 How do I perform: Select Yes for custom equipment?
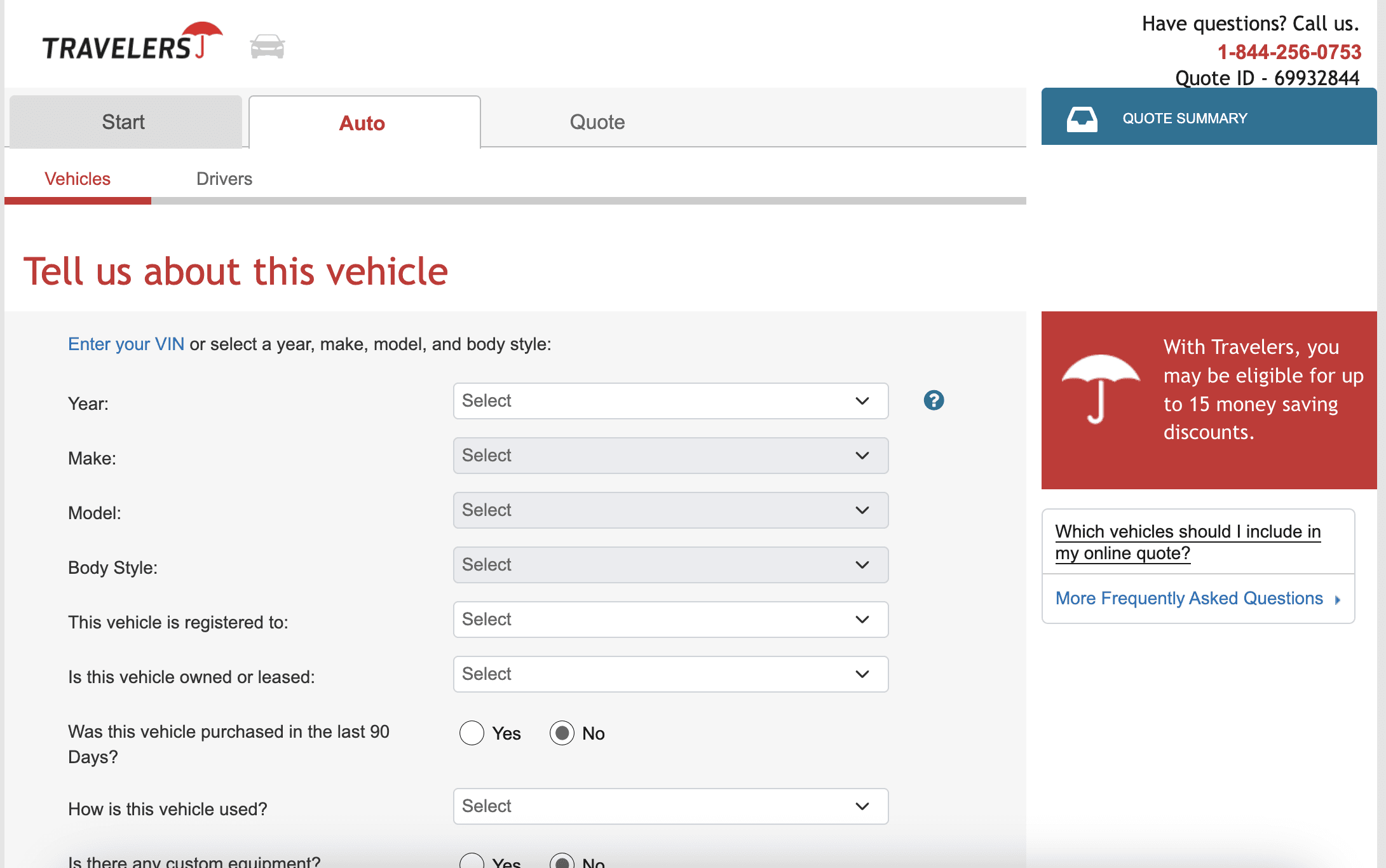pyautogui.click(x=472, y=862)
